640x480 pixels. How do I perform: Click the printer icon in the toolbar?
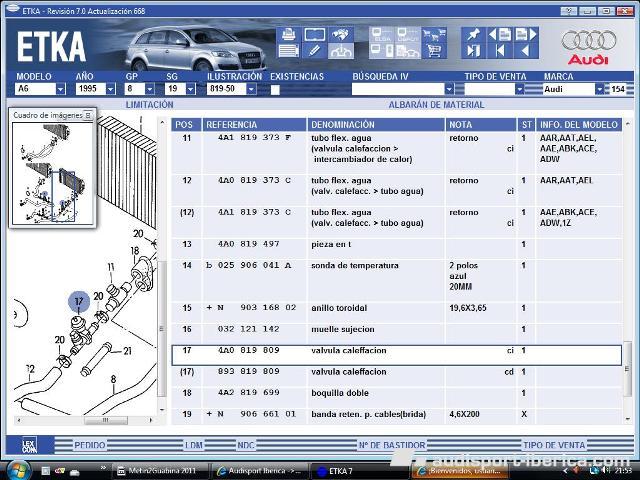coord(289,35)
